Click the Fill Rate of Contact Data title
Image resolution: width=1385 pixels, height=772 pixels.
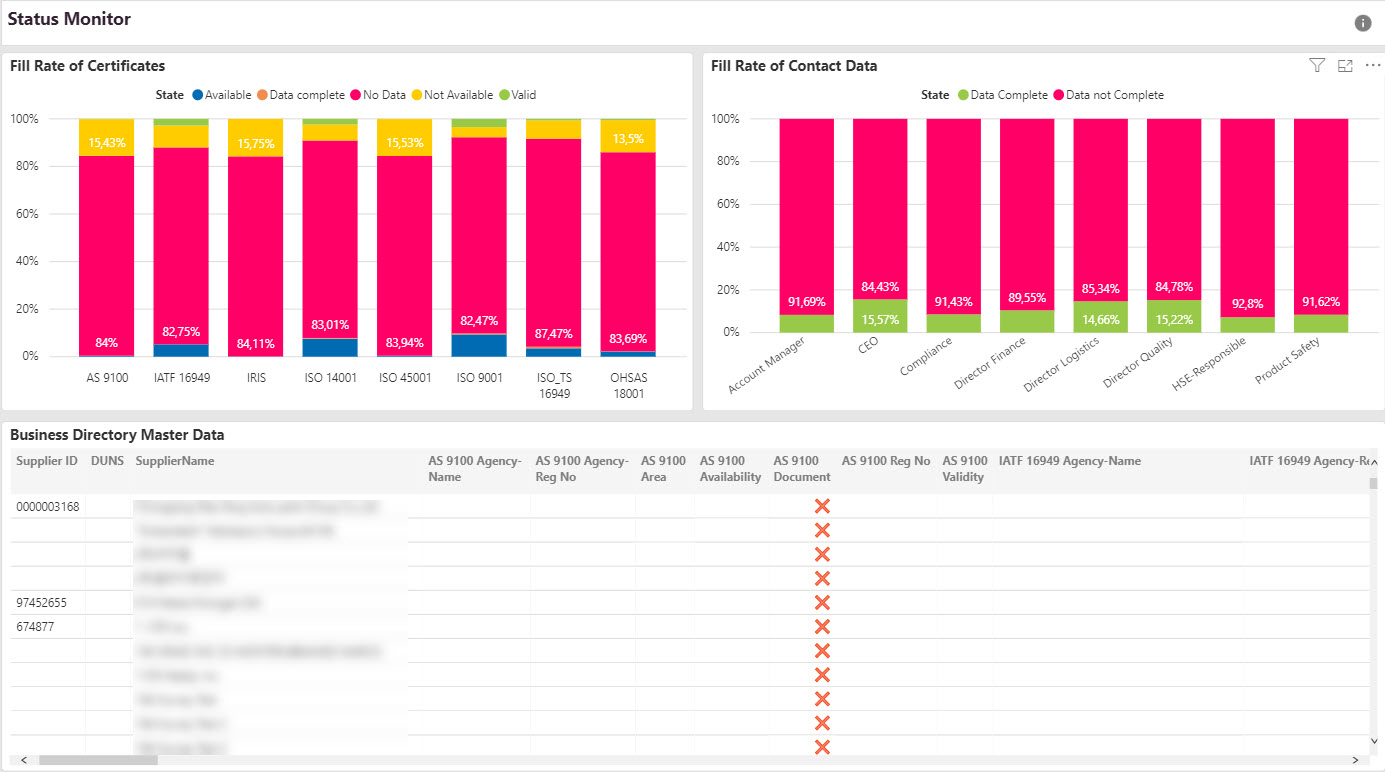(x=794, y=66)
